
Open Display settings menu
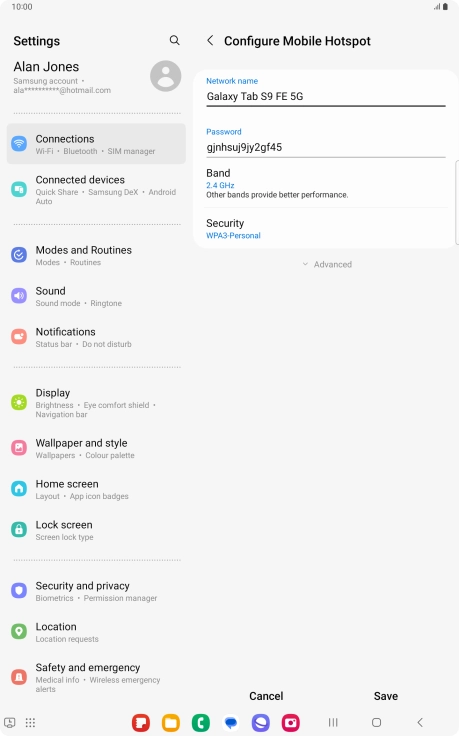coord(96,403)
